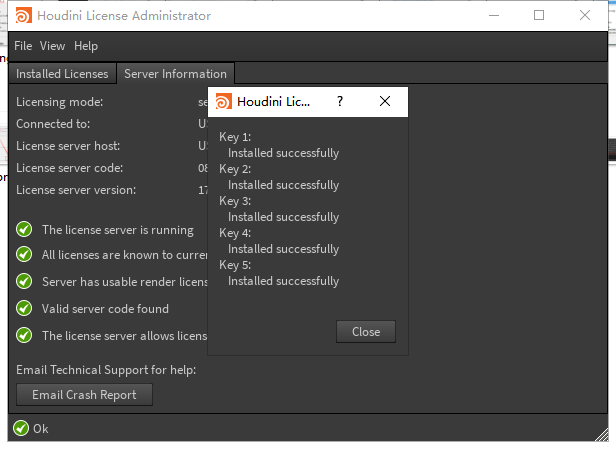Click the green check next to 'license server is running'
This screenshot has width=616, height=449.
24,229
